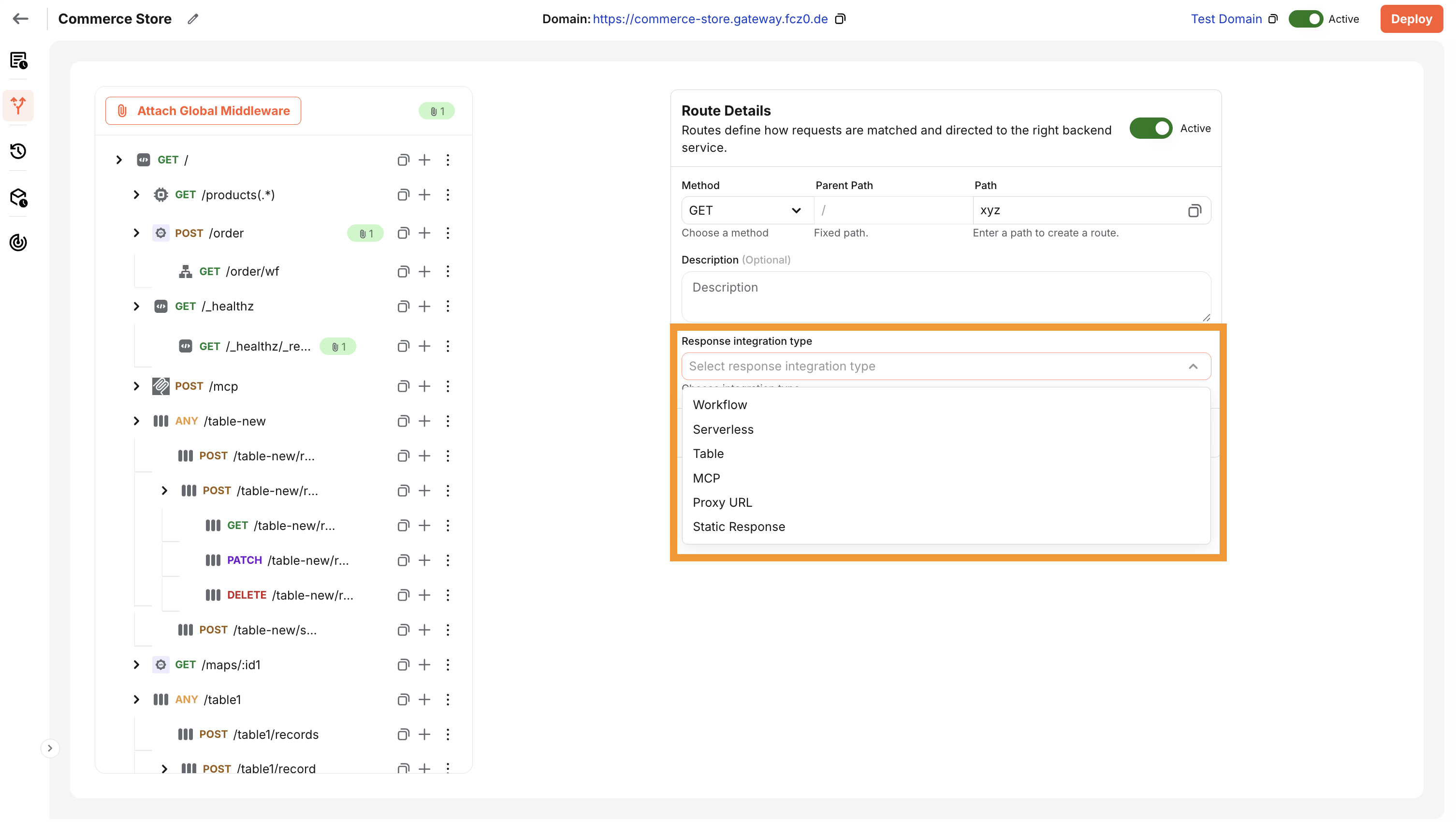Edit the Commerce Store name with pencil
This screenshot has height=822, width=1456.
(x=193, y=19)
